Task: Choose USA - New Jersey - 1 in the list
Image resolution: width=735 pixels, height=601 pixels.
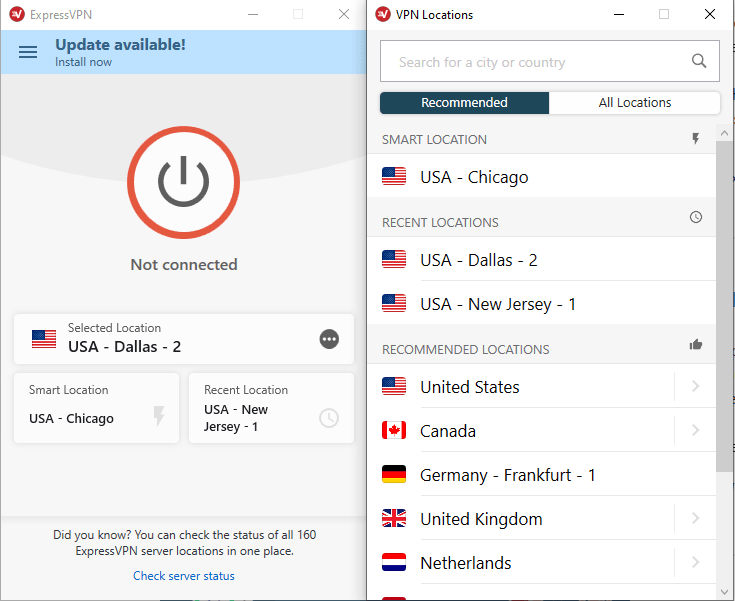Action: (542, 304)
